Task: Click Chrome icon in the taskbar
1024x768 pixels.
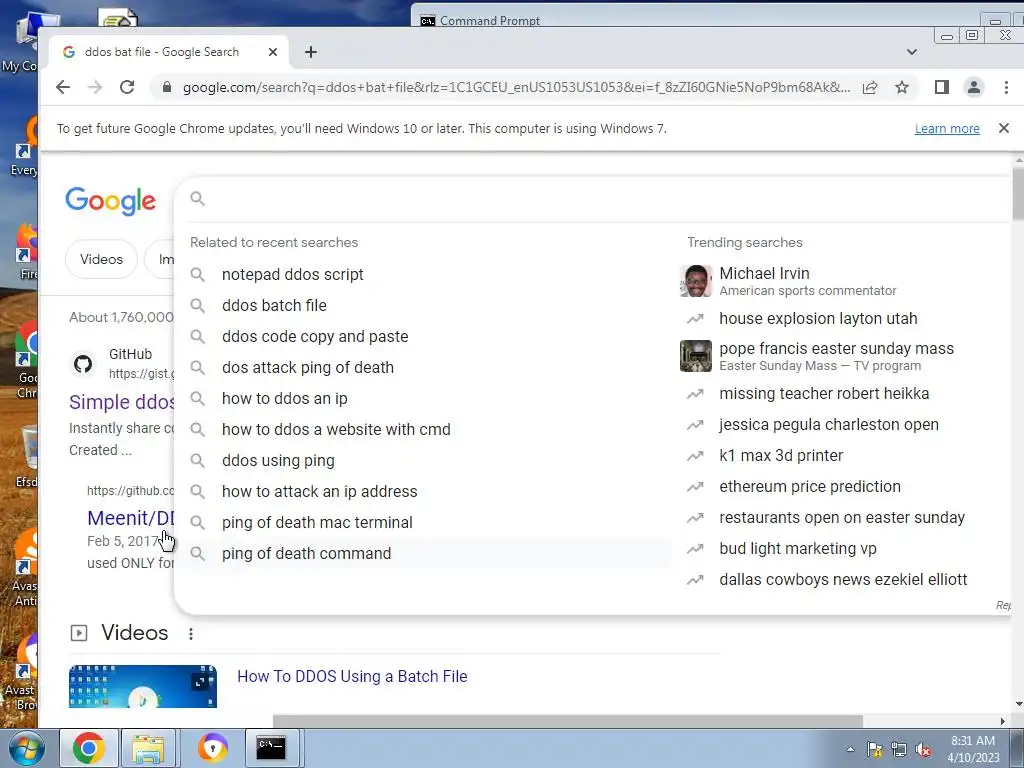Action: 89,748
